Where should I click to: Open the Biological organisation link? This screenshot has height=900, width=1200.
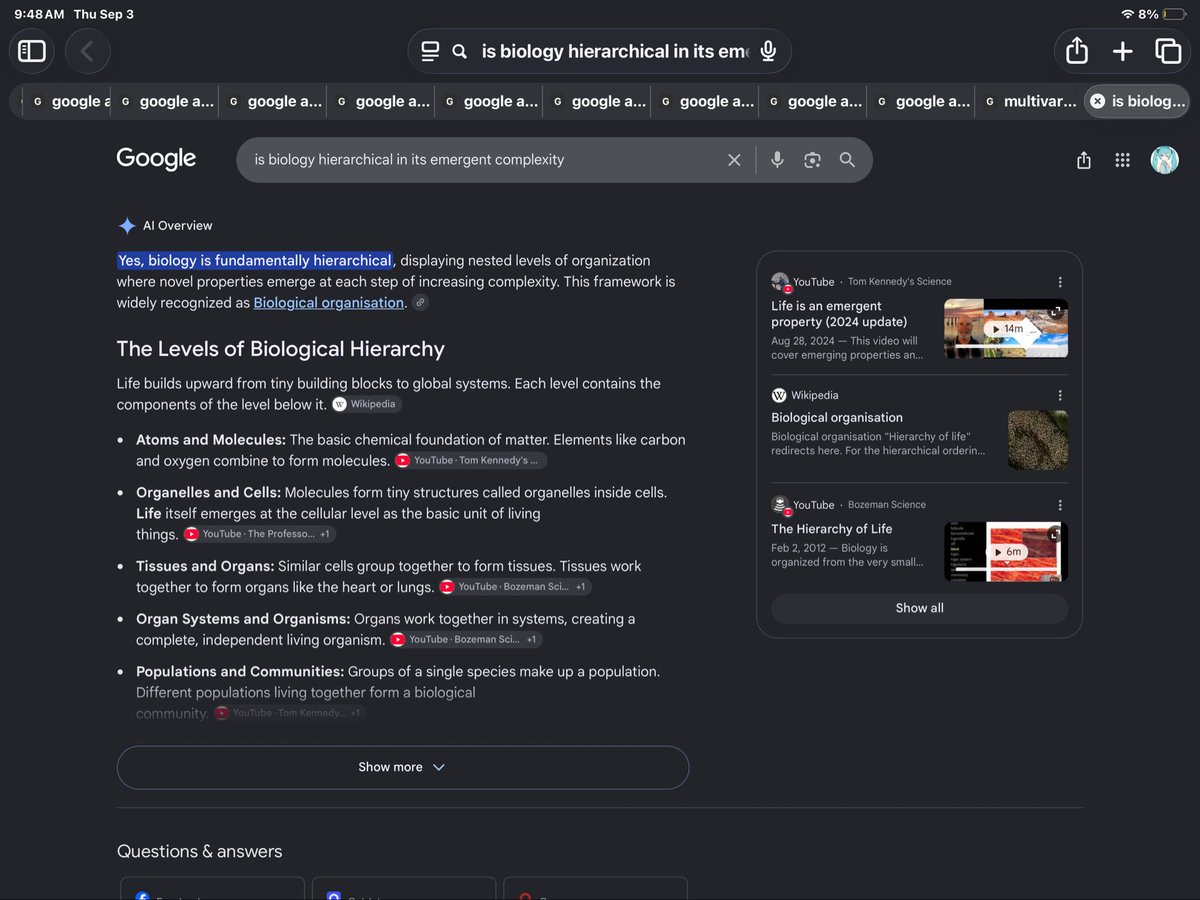328,303
